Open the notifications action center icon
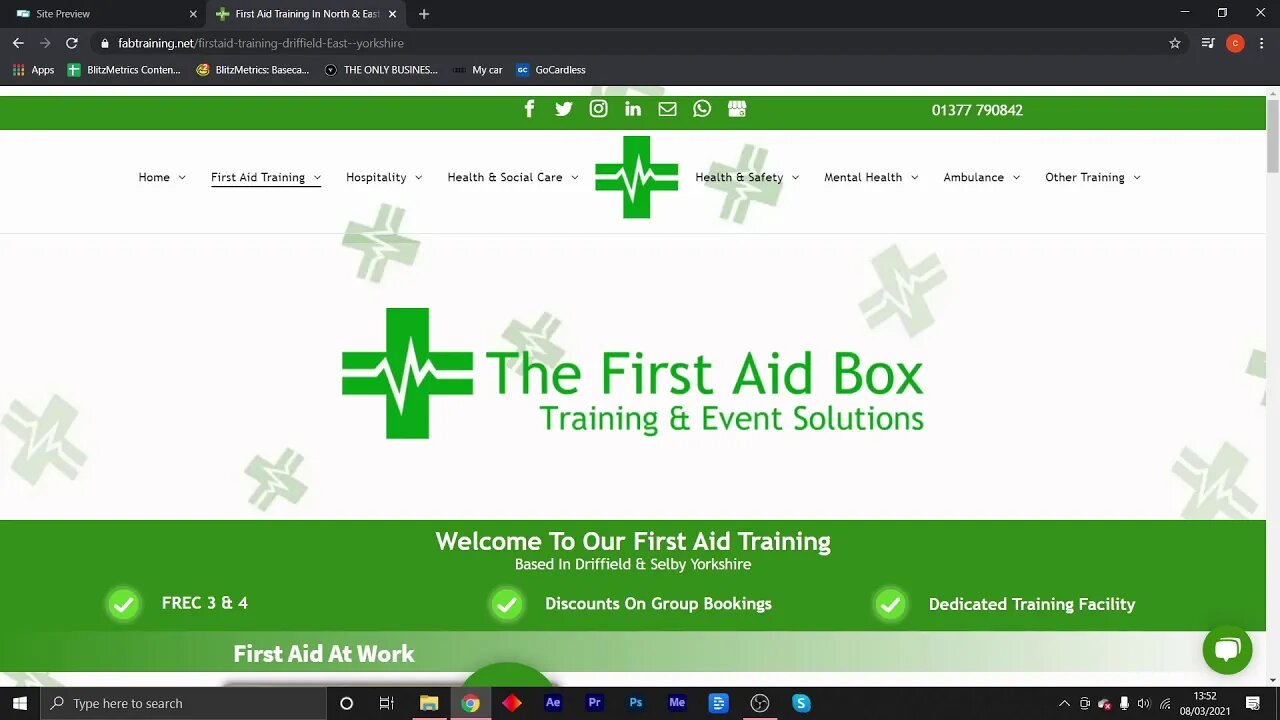 (x=1253, y=703)
